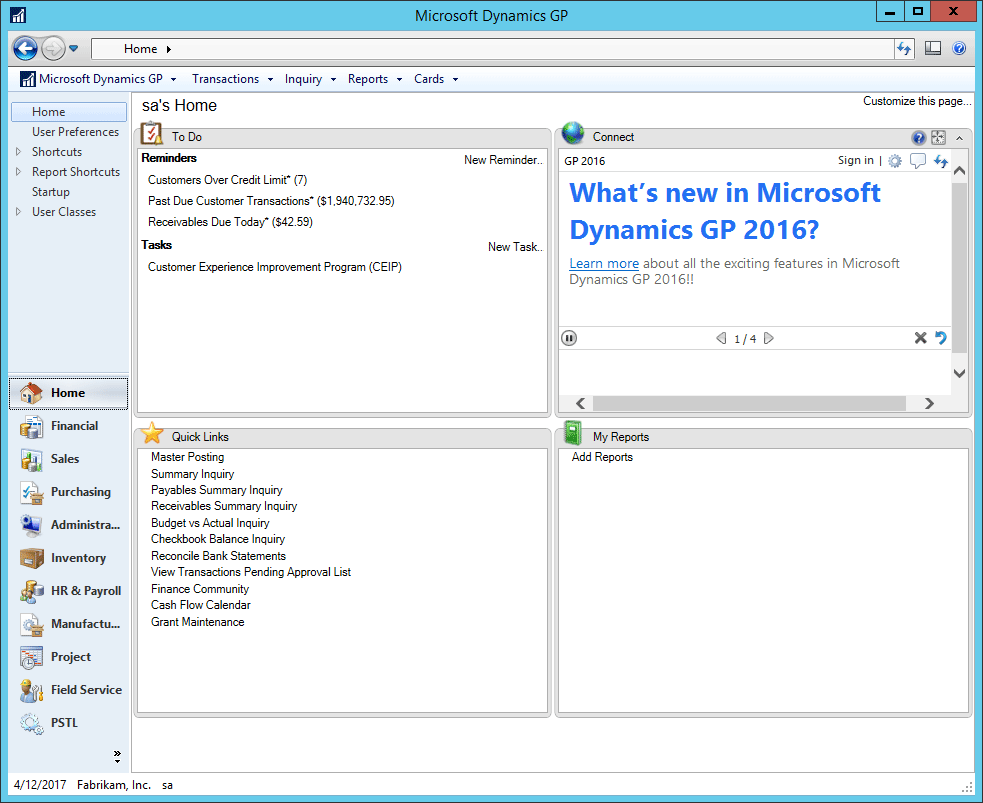The width and height of the screenshot is (983, 803).
Task: Click the New Task link
Action: pos(515,247)
